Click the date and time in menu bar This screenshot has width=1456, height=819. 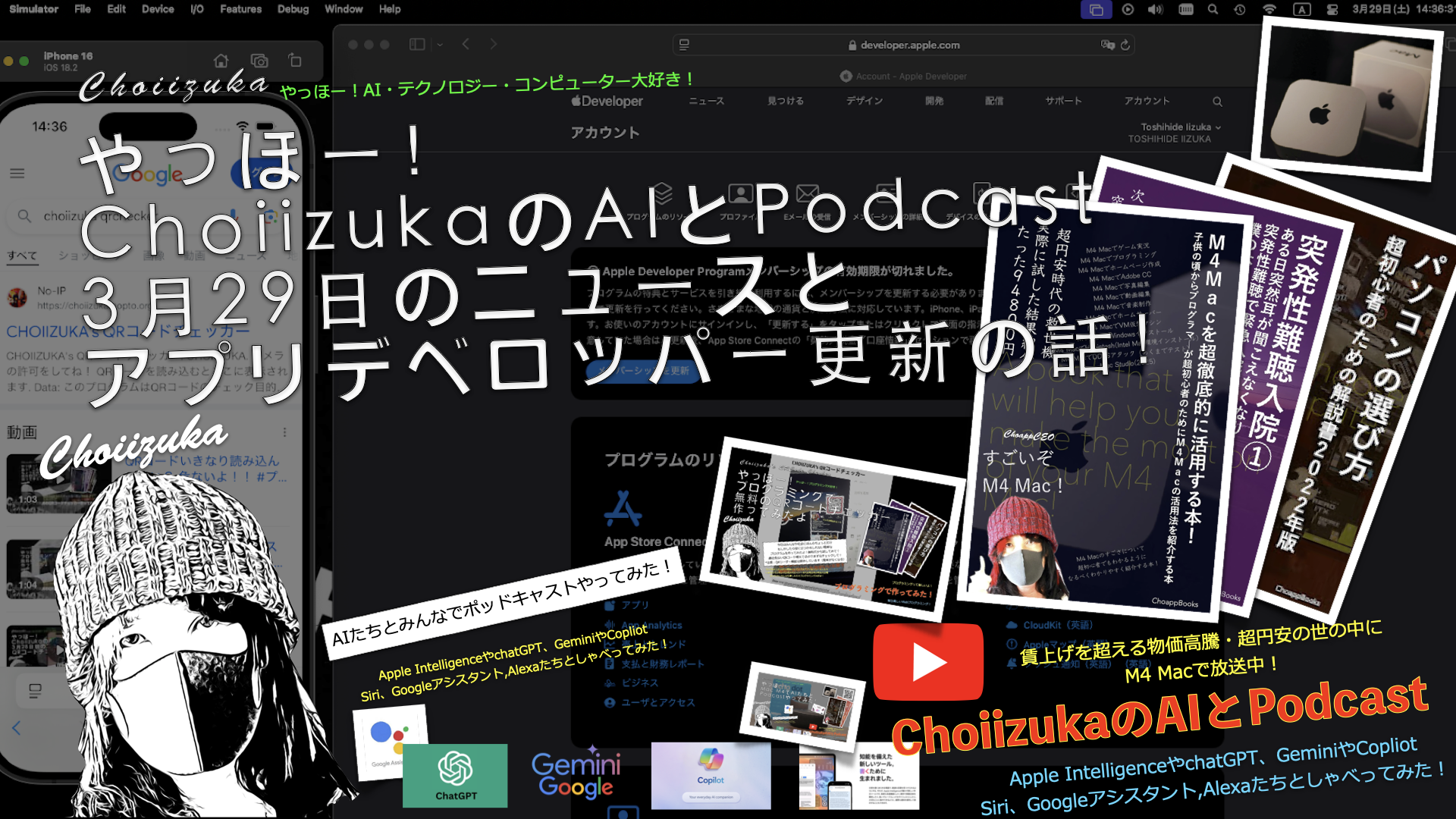(x=1402, y=9)
